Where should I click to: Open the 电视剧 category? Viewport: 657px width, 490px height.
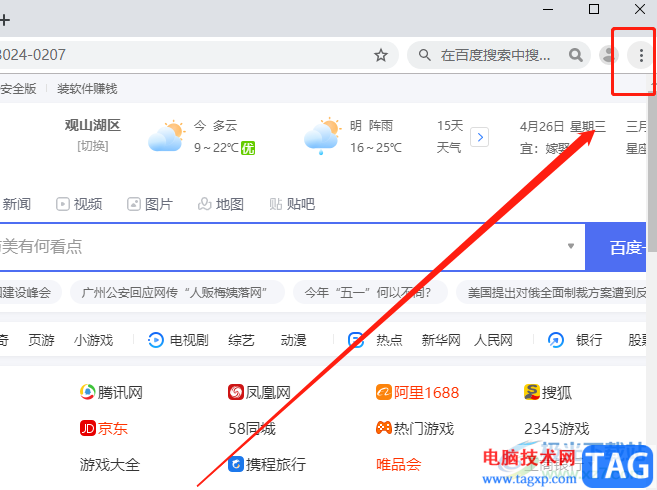click(x=189, y=340)
